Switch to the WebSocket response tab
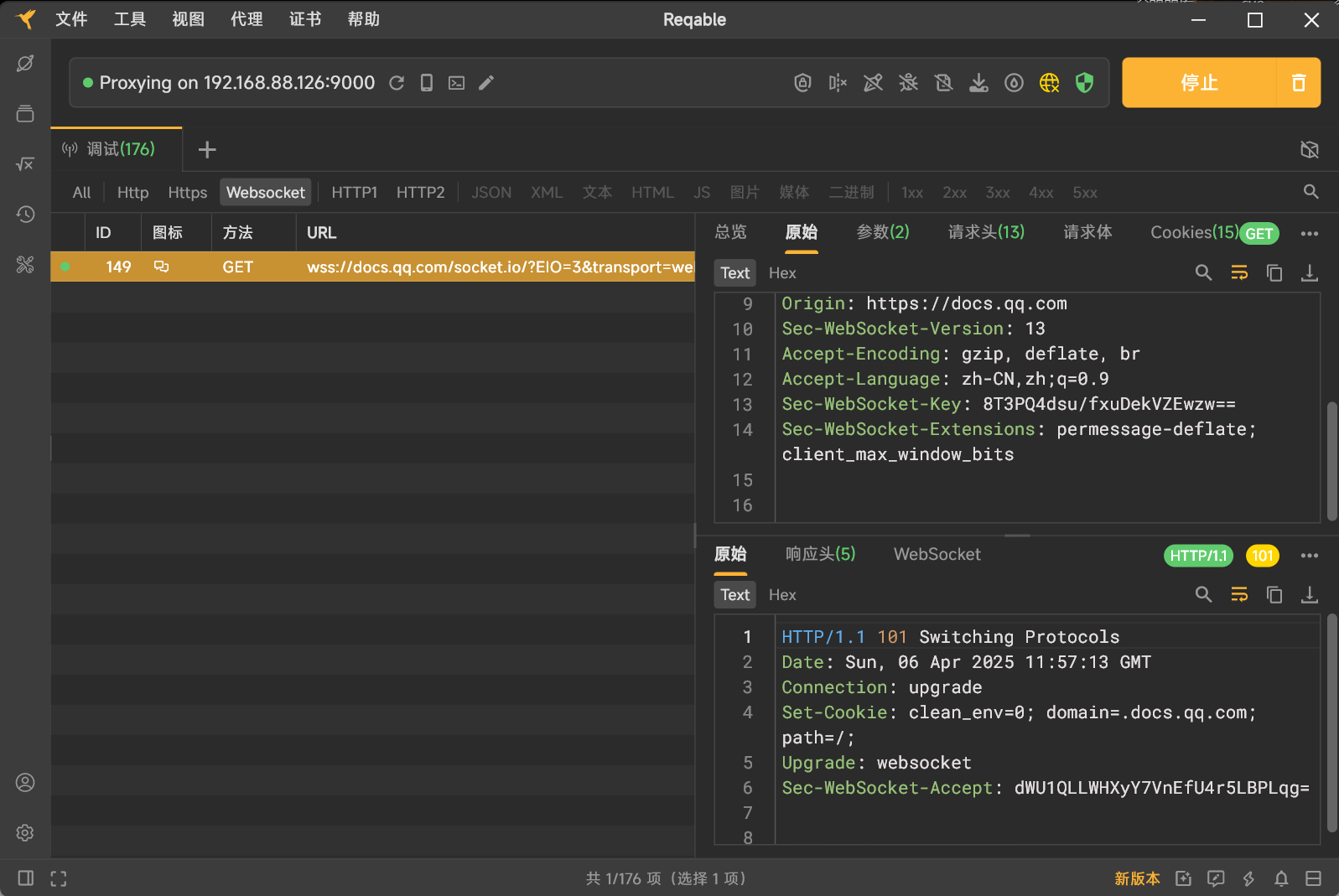This screenshot has width=1339, height=896. (x=937, y=554)
